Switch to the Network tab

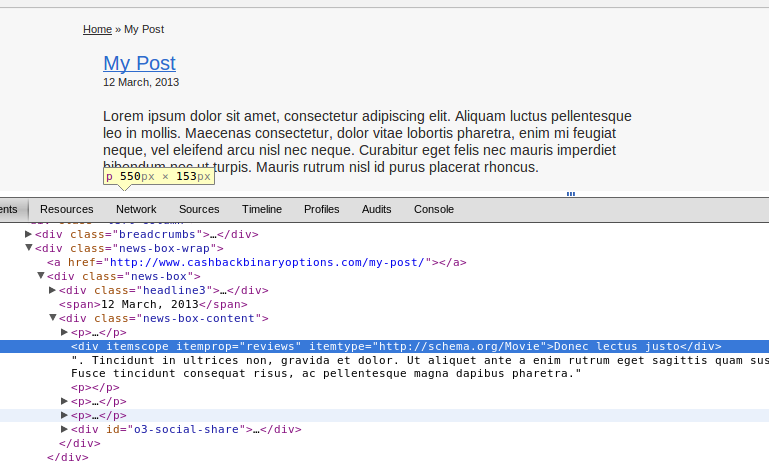pos(136,209)
